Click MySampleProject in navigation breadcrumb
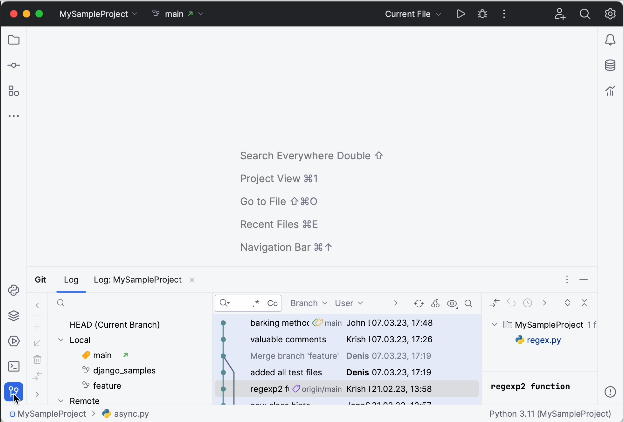624x422 pixels. [x=48, y=414]
